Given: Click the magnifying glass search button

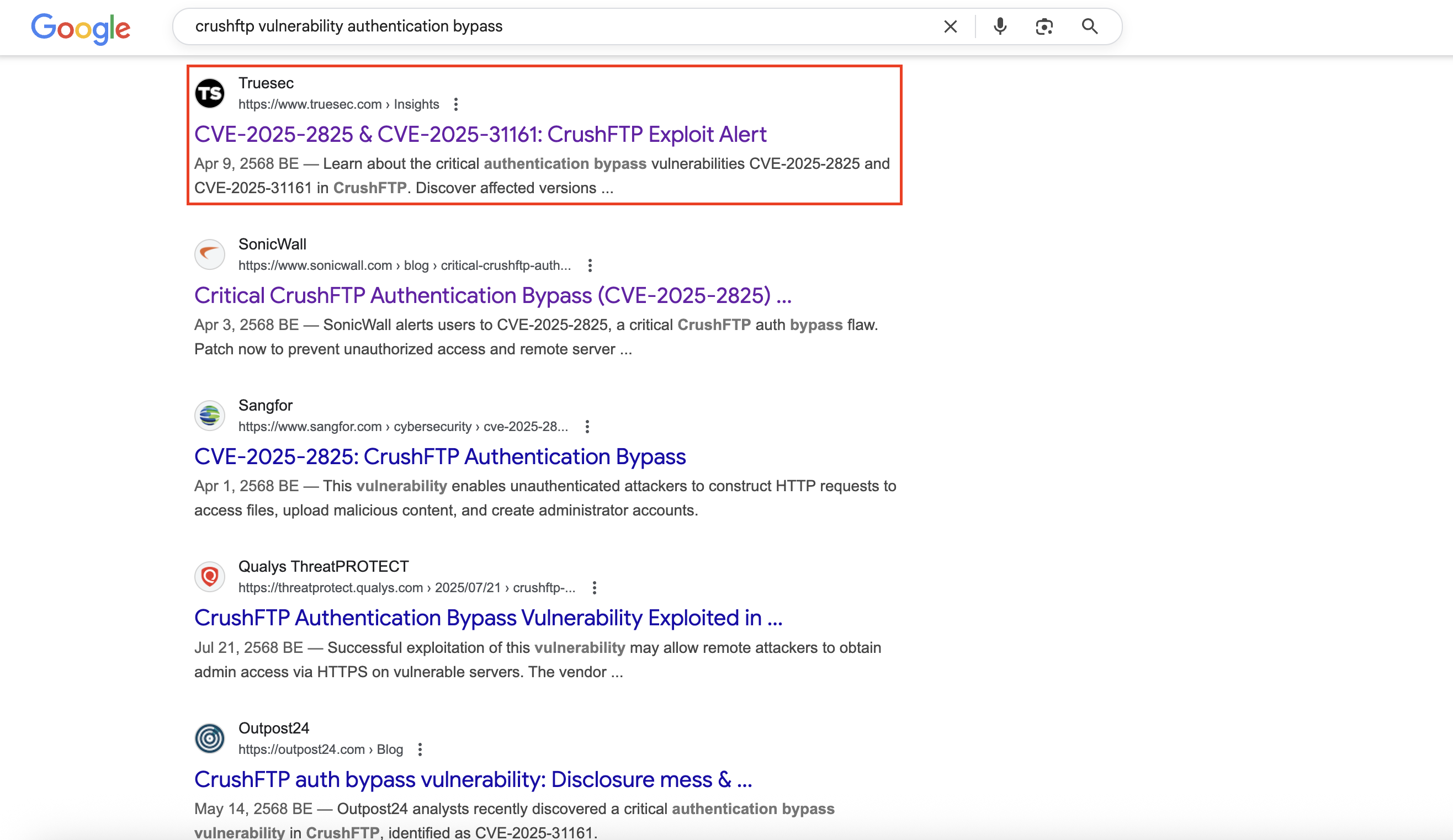Looking at the screenshot, I should click(1089, 26).
